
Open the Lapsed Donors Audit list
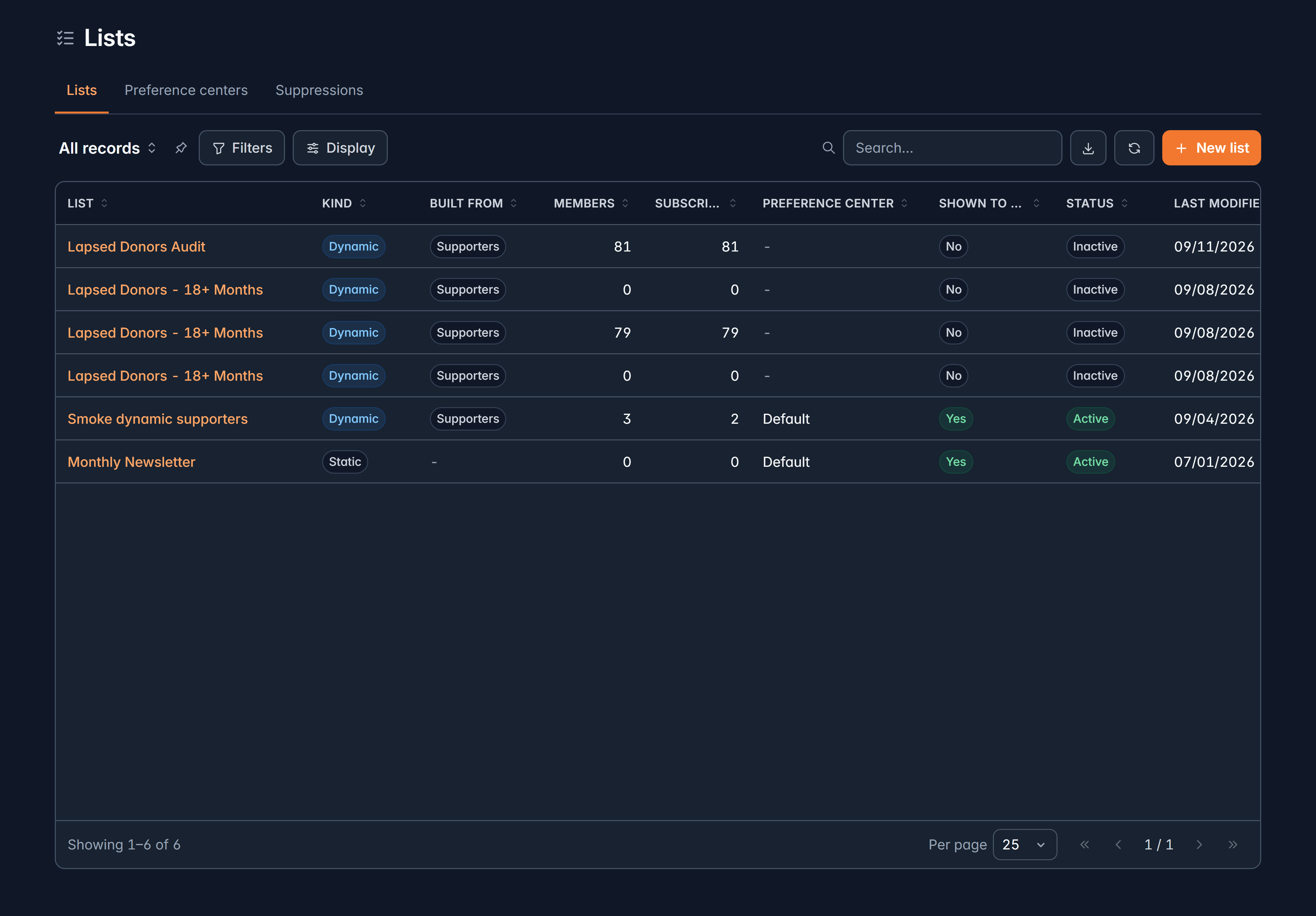point(136,246)
